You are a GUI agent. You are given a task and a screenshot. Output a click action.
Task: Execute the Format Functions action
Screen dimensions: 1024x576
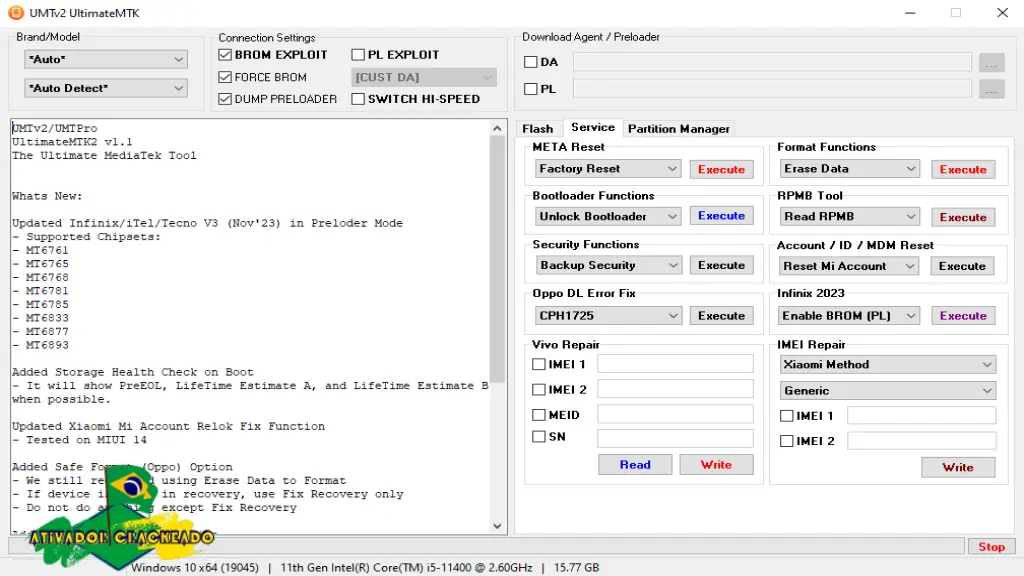[963, 169]
